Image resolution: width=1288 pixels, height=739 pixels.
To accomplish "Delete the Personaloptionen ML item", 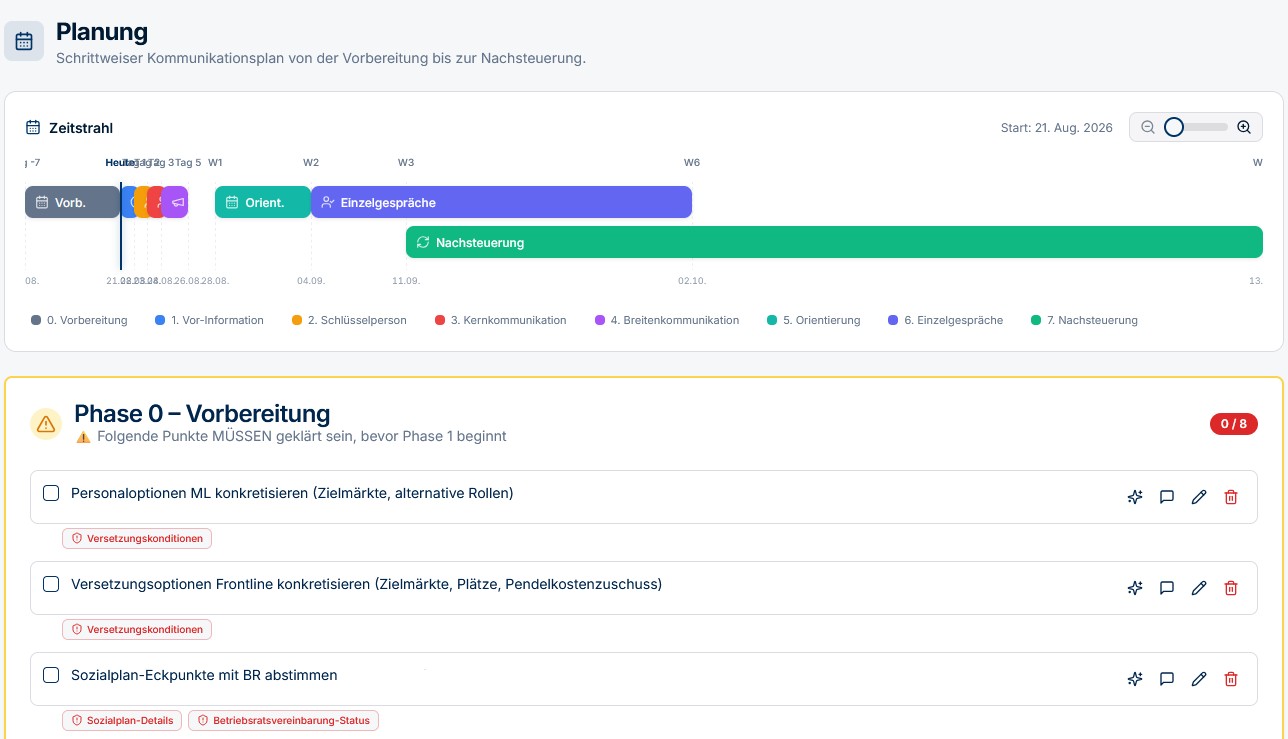I will click(x=1231, y=497).
